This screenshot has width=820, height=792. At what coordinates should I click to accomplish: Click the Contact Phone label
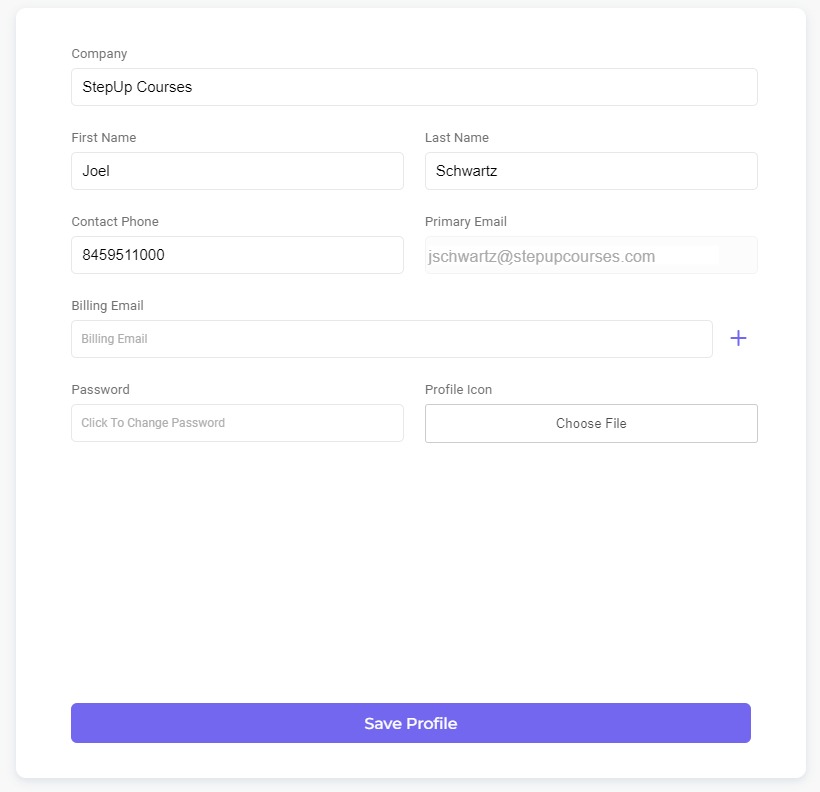pyautogui.click(x=115, y=221)
